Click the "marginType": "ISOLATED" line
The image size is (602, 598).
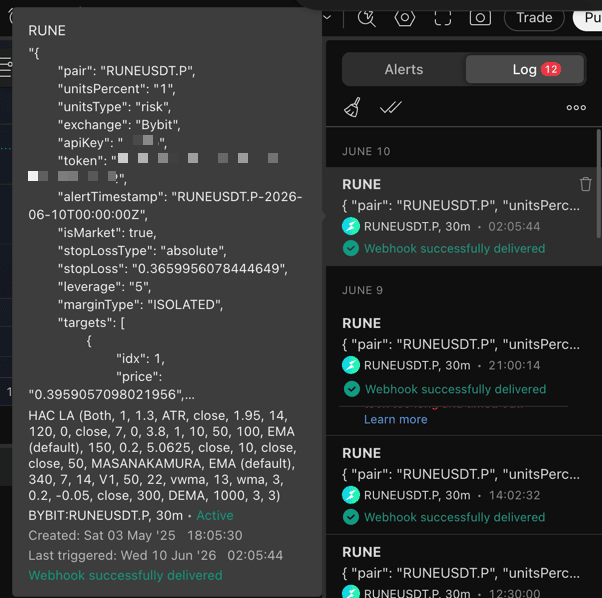pyautogui.click(x=140, y=304)
